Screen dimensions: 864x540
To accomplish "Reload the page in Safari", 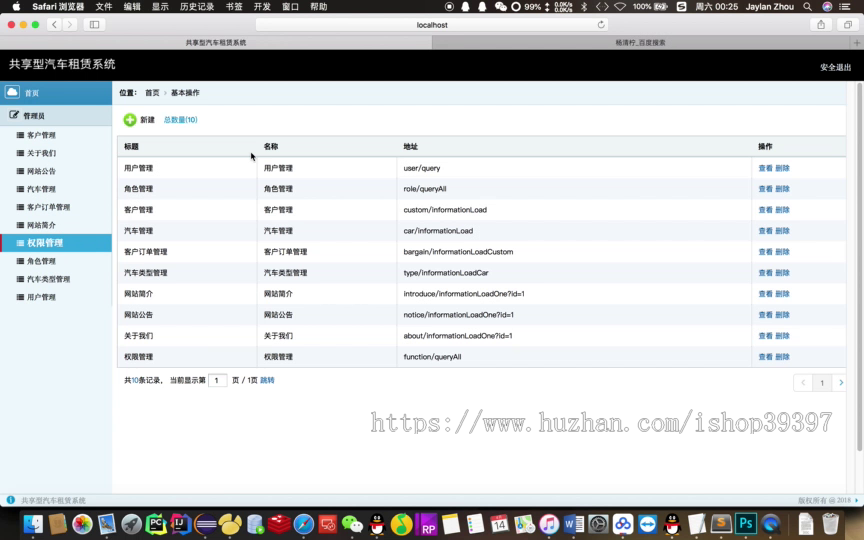I will click(x=601, y=24).
